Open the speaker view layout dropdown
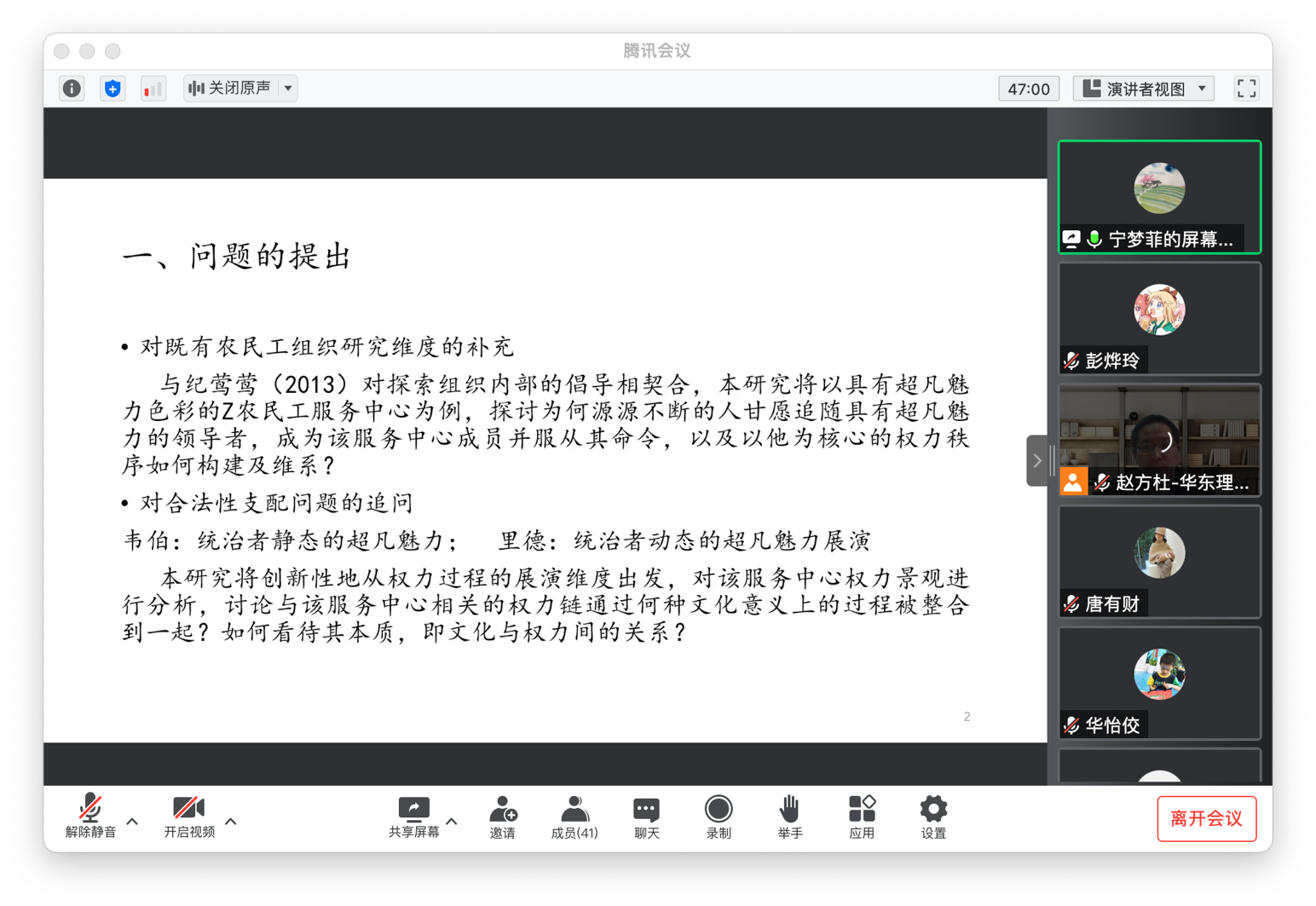 pos(1144,88)
